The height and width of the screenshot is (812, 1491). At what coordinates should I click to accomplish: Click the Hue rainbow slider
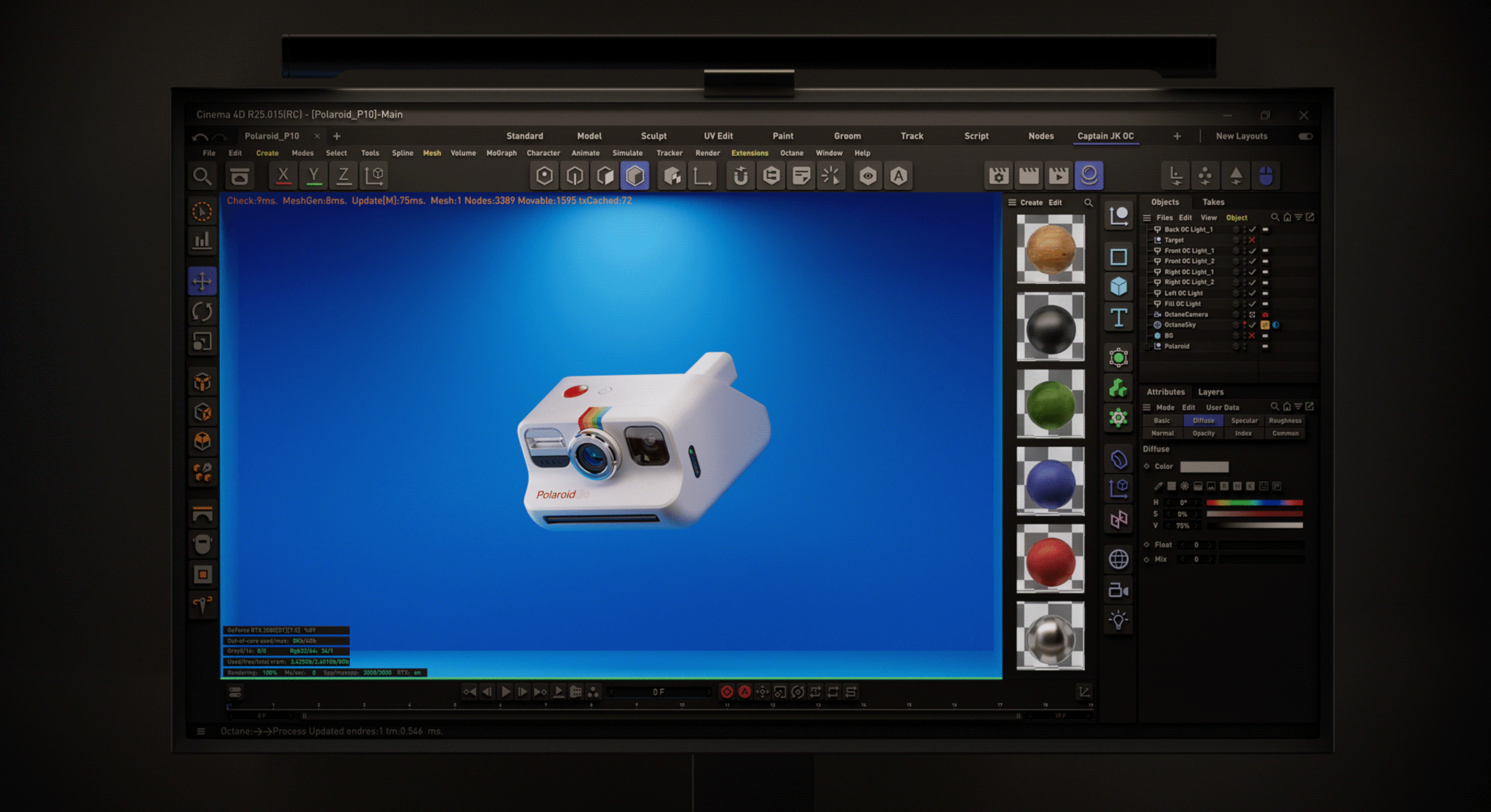point(1254,503)
